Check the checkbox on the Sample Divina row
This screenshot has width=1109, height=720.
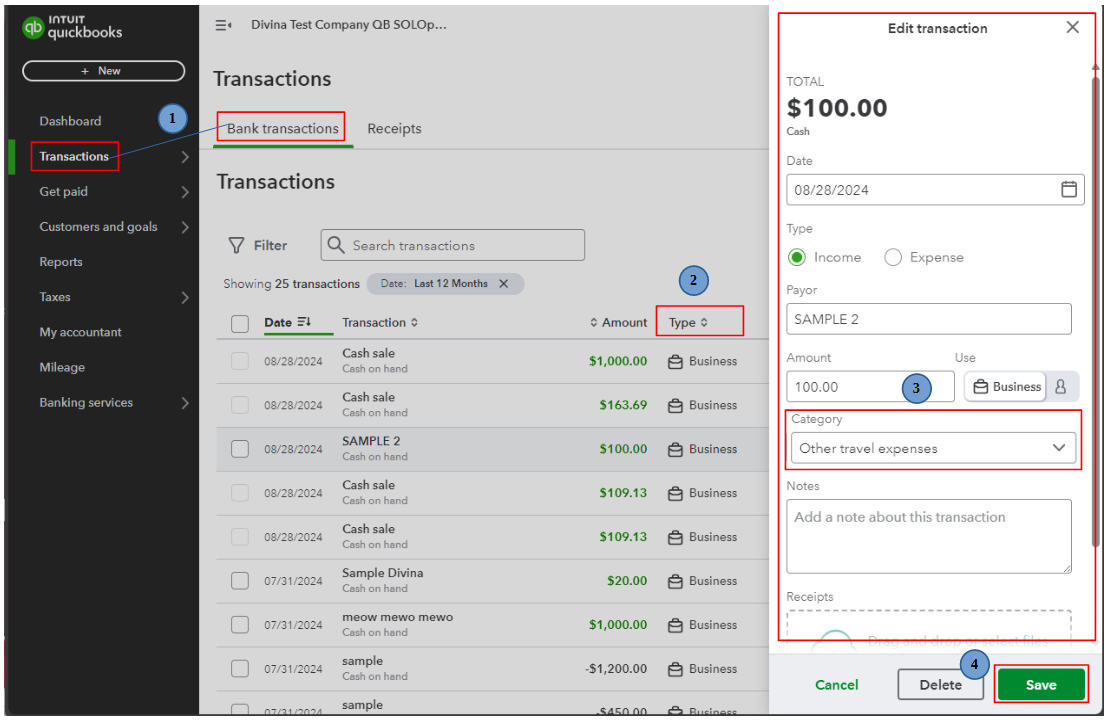tap(239, 581)
